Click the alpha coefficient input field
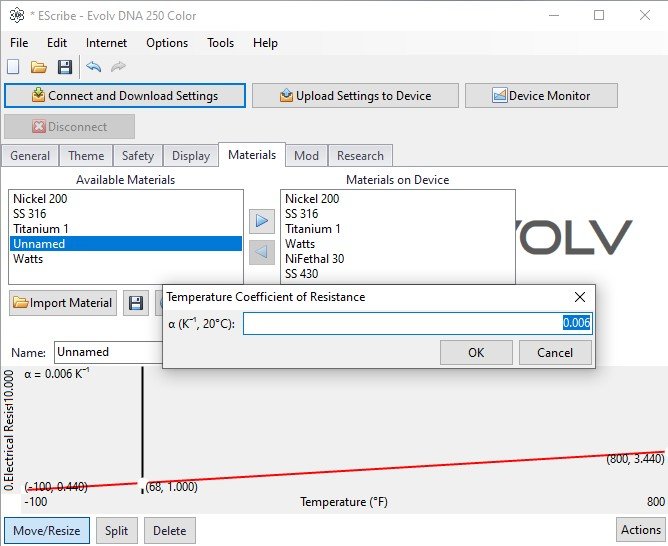The width and height of the screenshot is (668, 546). (x=418, y=323)
